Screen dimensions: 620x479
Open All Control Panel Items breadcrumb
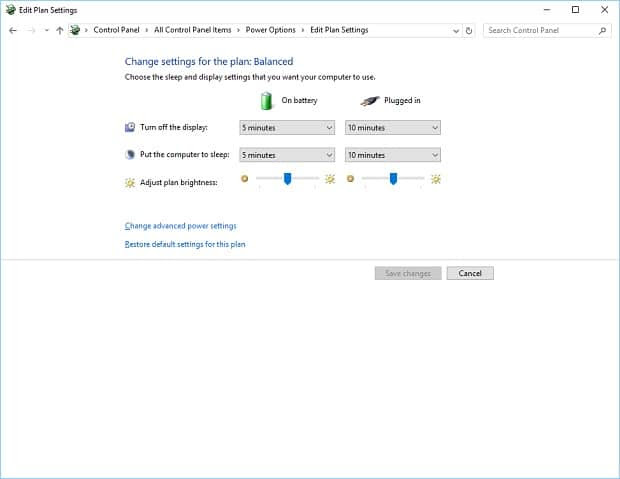(193, 30)
